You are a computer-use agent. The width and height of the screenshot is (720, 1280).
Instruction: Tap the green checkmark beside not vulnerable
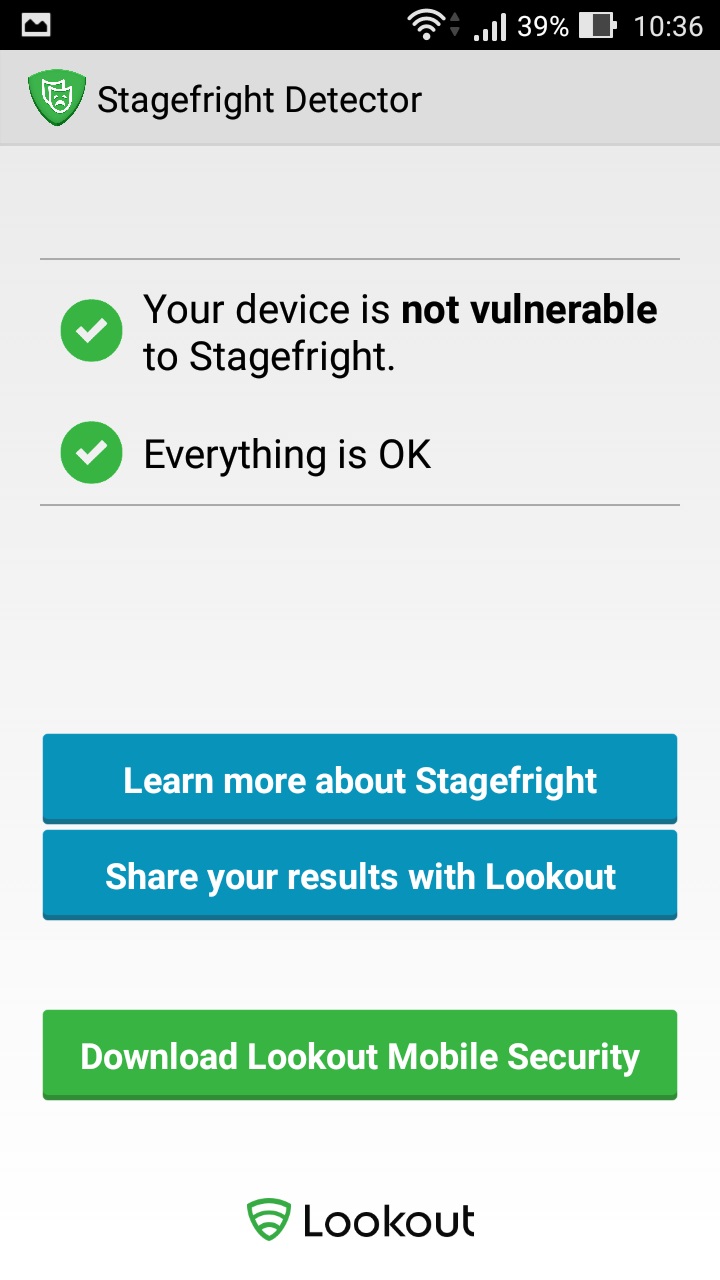pyautogui.click(x=91, y=331)
